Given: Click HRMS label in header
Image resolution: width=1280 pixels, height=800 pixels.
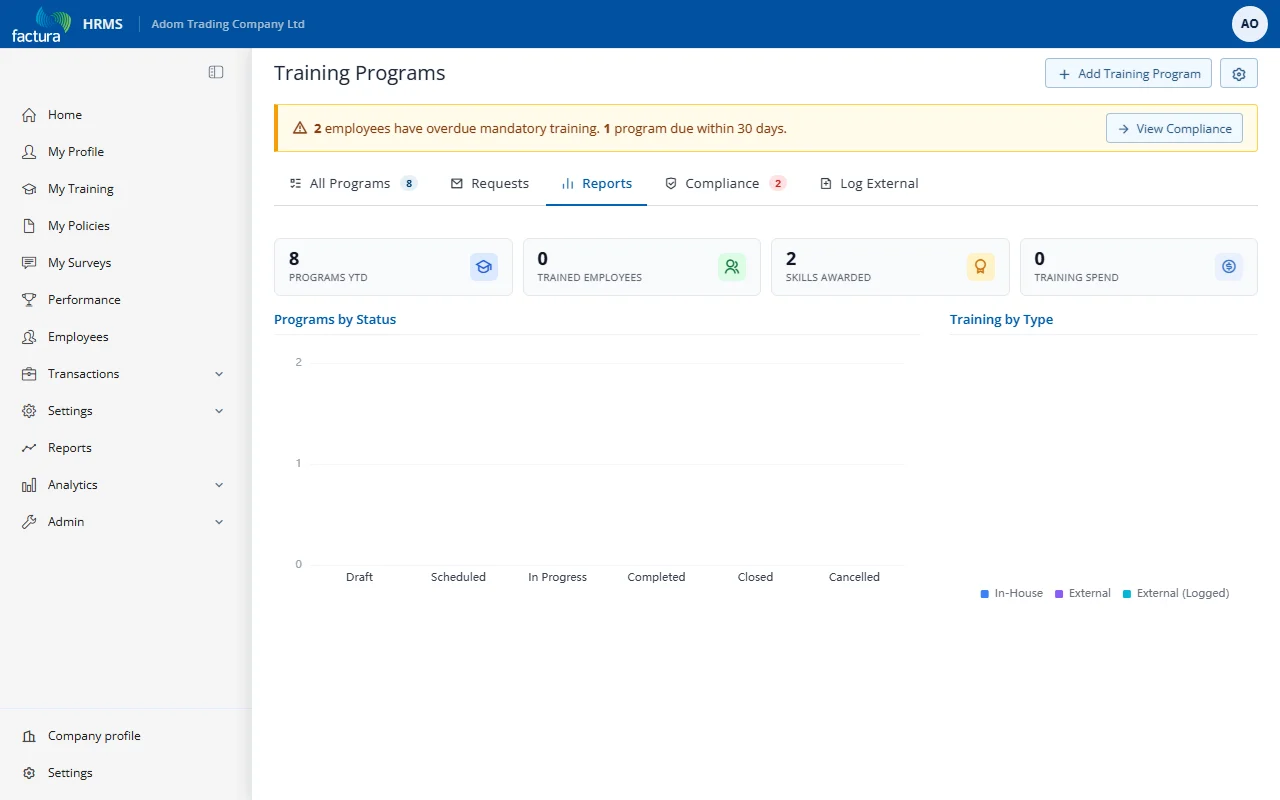Looking at the screenshot, I should click(x=103, y=24).
